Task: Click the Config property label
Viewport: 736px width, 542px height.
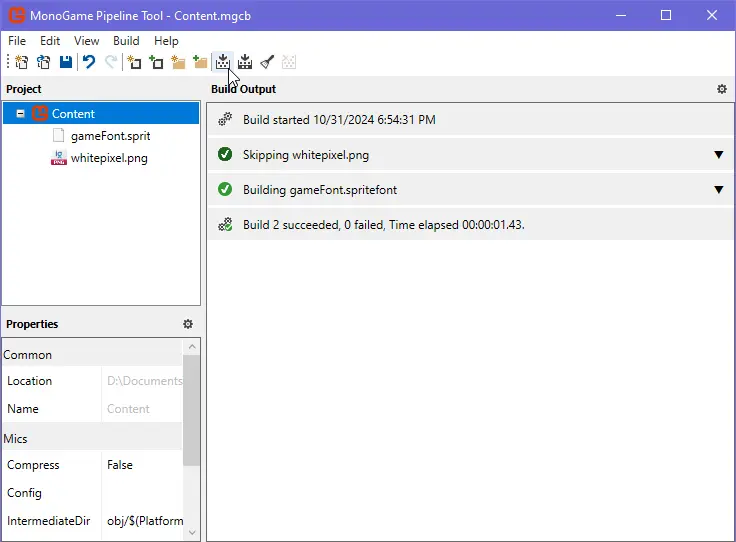Action: tap(24, 493)
